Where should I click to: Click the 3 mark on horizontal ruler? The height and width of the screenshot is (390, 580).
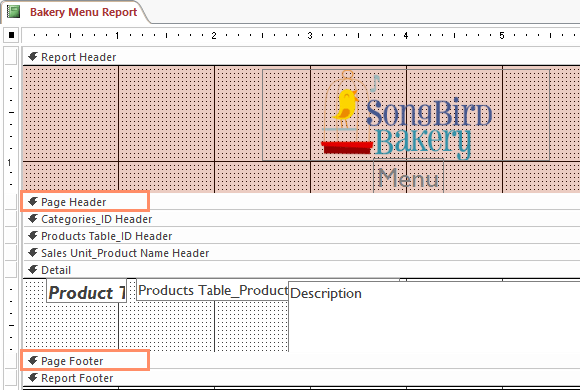click(310, 36)
